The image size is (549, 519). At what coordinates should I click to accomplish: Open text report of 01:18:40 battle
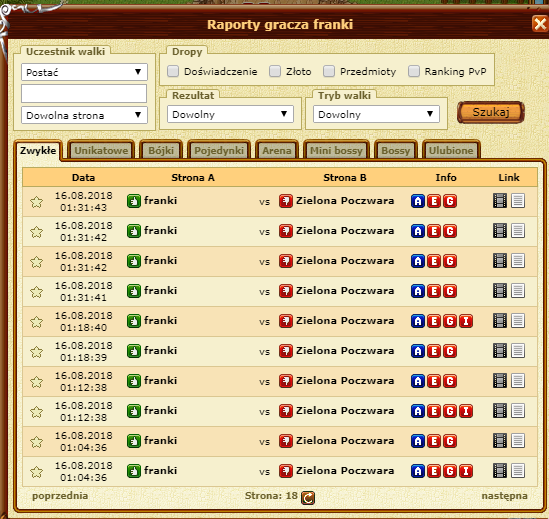pos(518,321)
